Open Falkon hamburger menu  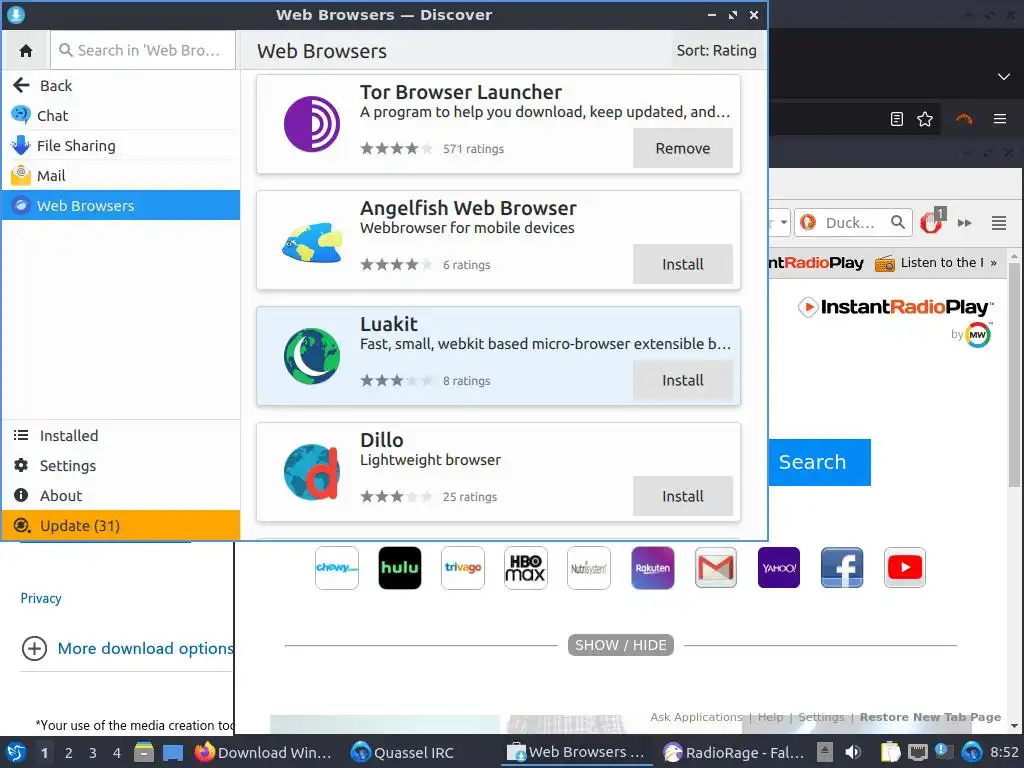click(999, 223)
